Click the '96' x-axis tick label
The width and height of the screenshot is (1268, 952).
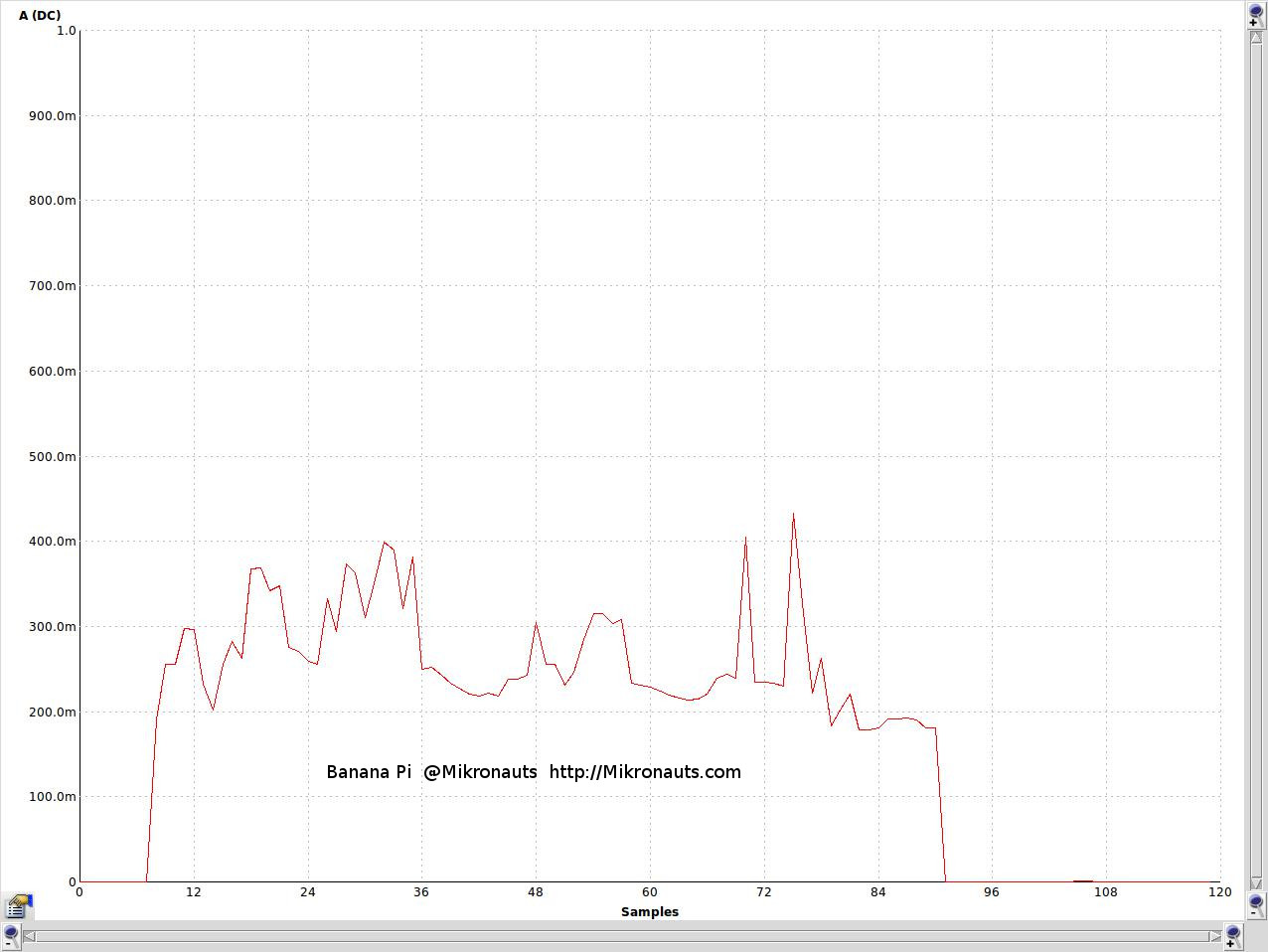(992, 892)
